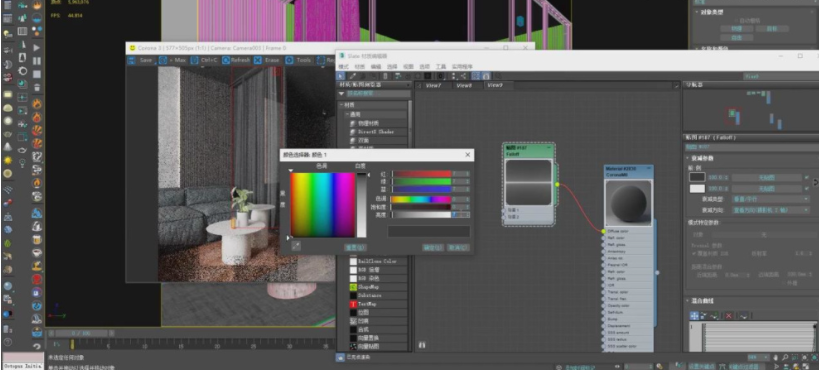This screenshot has width=819, height=370.
Task: Click the 确定 OK button in color selector
Action: pos(433,247)
